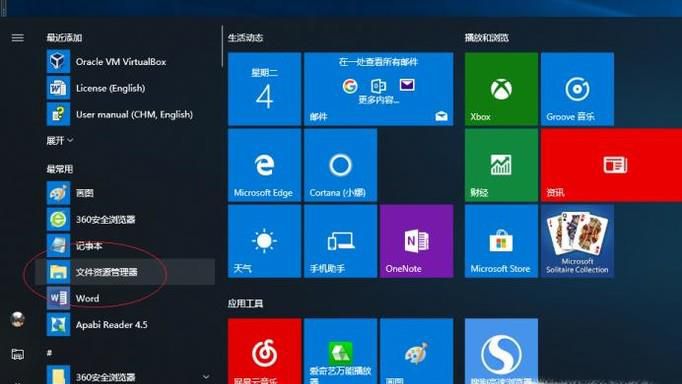
Task: Open the 手机助手 phone companion tile
Action: pos(341,241)
